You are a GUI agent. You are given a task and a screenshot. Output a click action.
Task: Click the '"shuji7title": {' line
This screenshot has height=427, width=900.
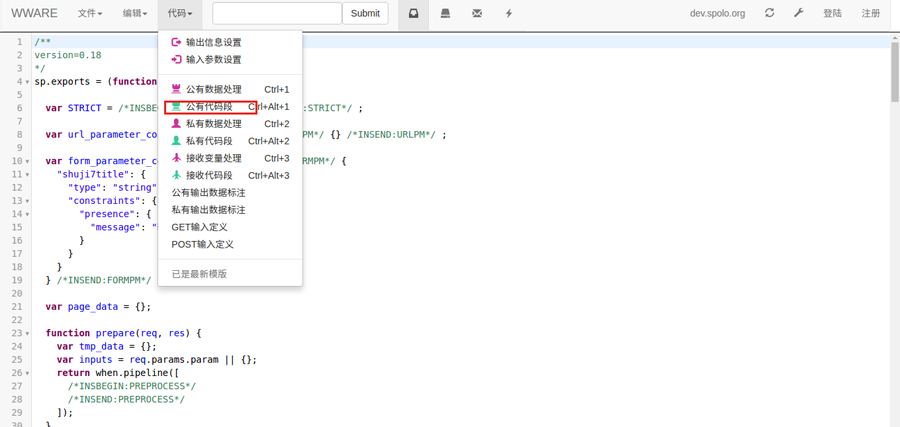101,174
